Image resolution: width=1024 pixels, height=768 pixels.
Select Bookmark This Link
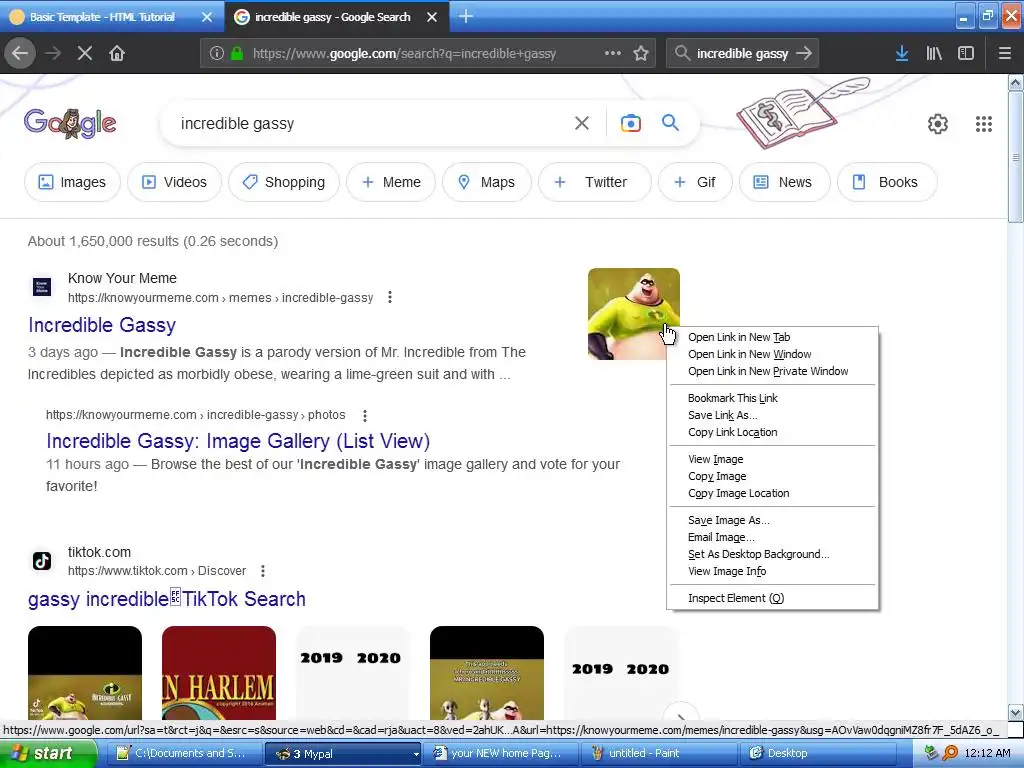point(772,398)
